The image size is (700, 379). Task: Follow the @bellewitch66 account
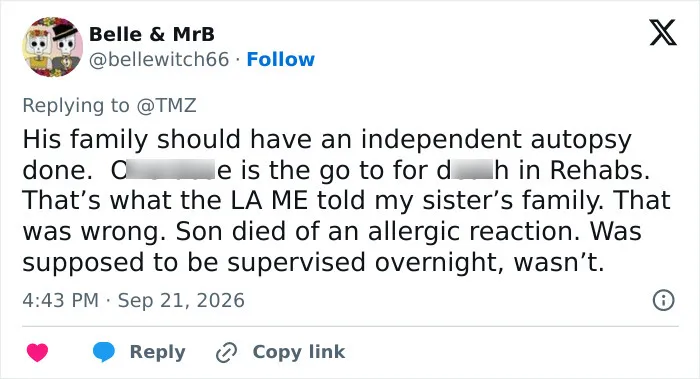(280, 59)
